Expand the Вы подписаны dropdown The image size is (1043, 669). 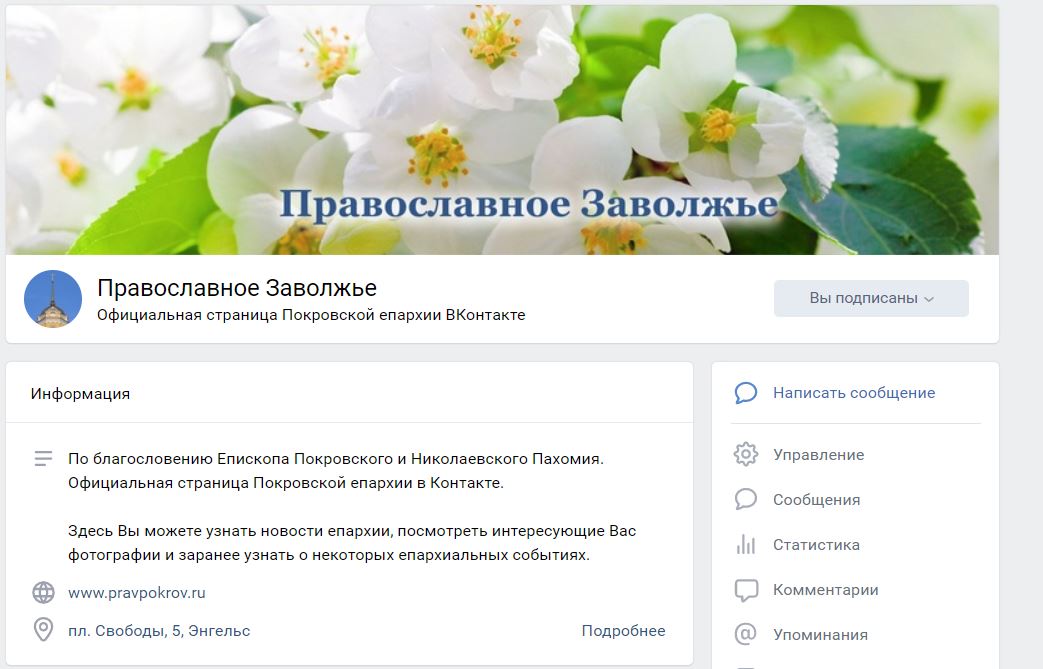click(871, 298)
